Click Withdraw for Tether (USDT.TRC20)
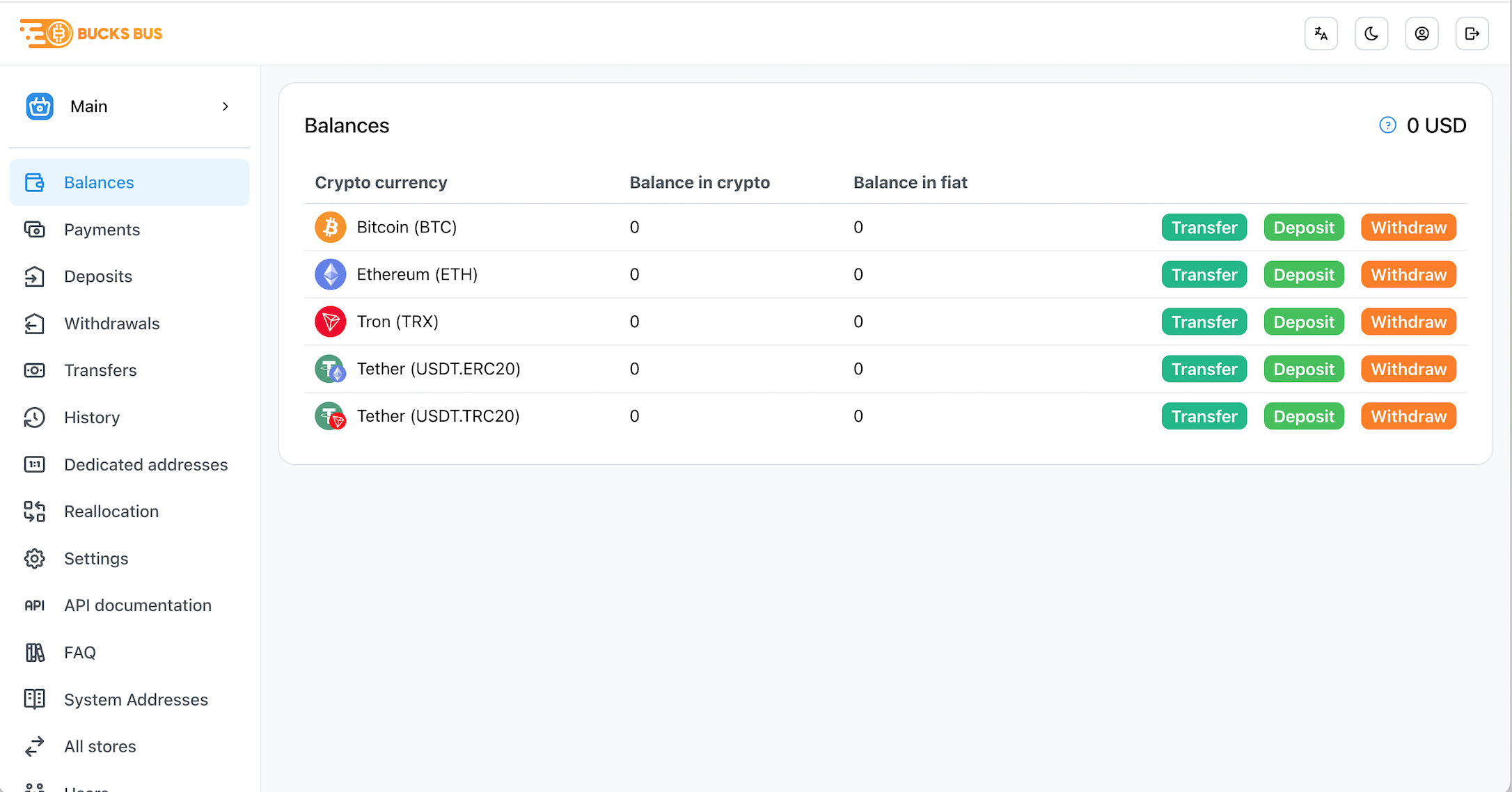1512x792 pixels. point(1407,415)
